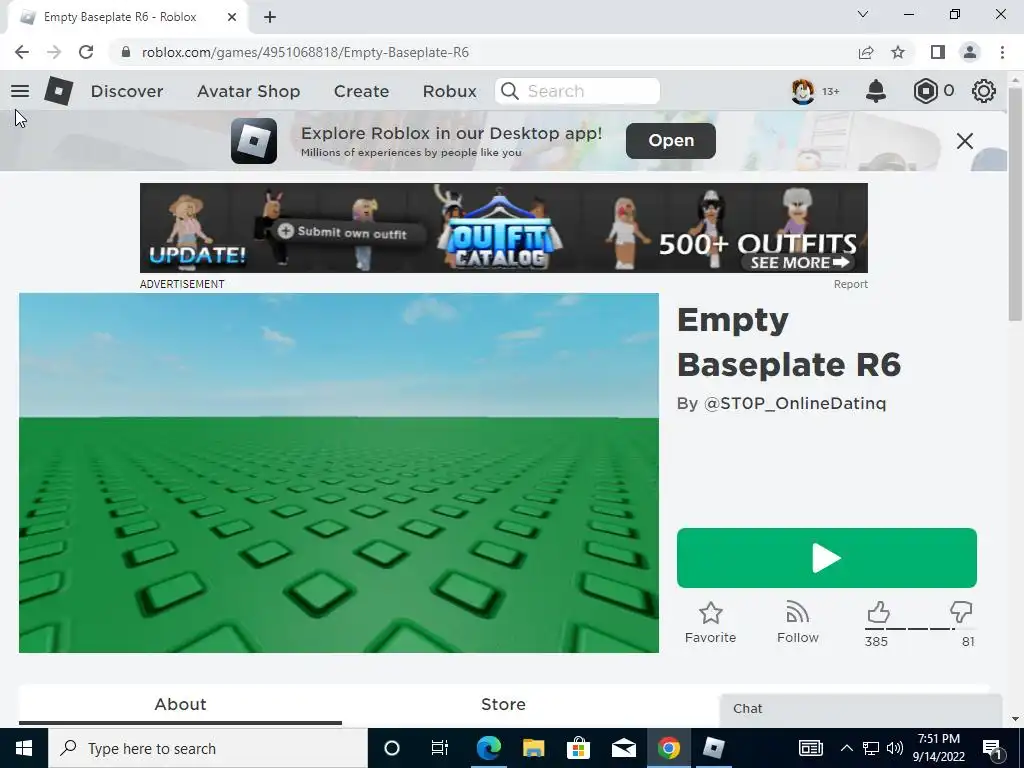The width and height of the screenshot is (1024, 768).
Task: Open the Chrome three-dot menu
Action: click(1002, 52)
